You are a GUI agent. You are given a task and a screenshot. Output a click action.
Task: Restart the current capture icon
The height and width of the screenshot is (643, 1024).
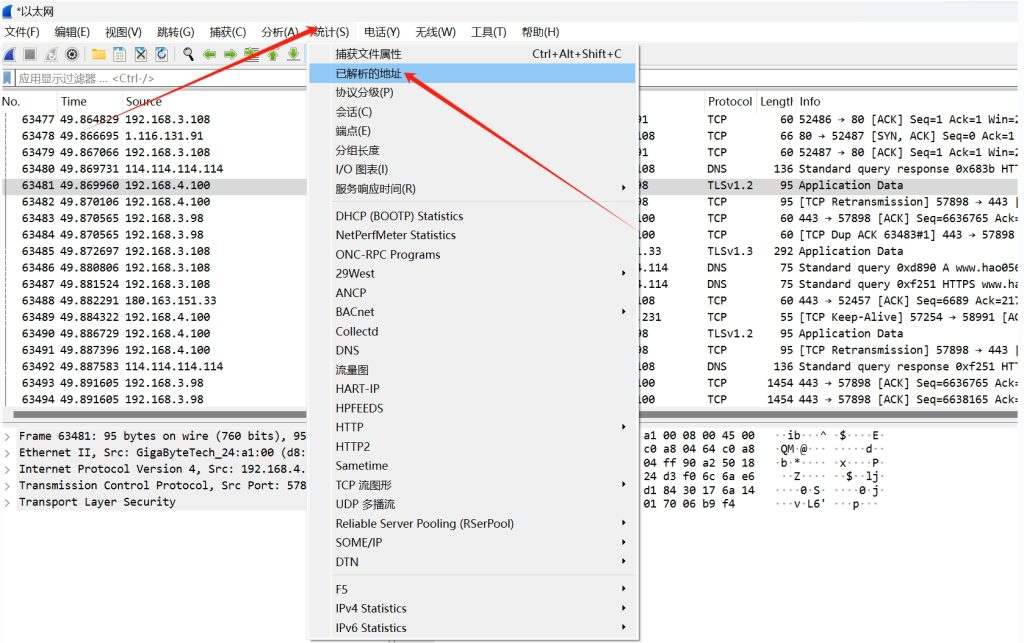click(x=51, y=54)
